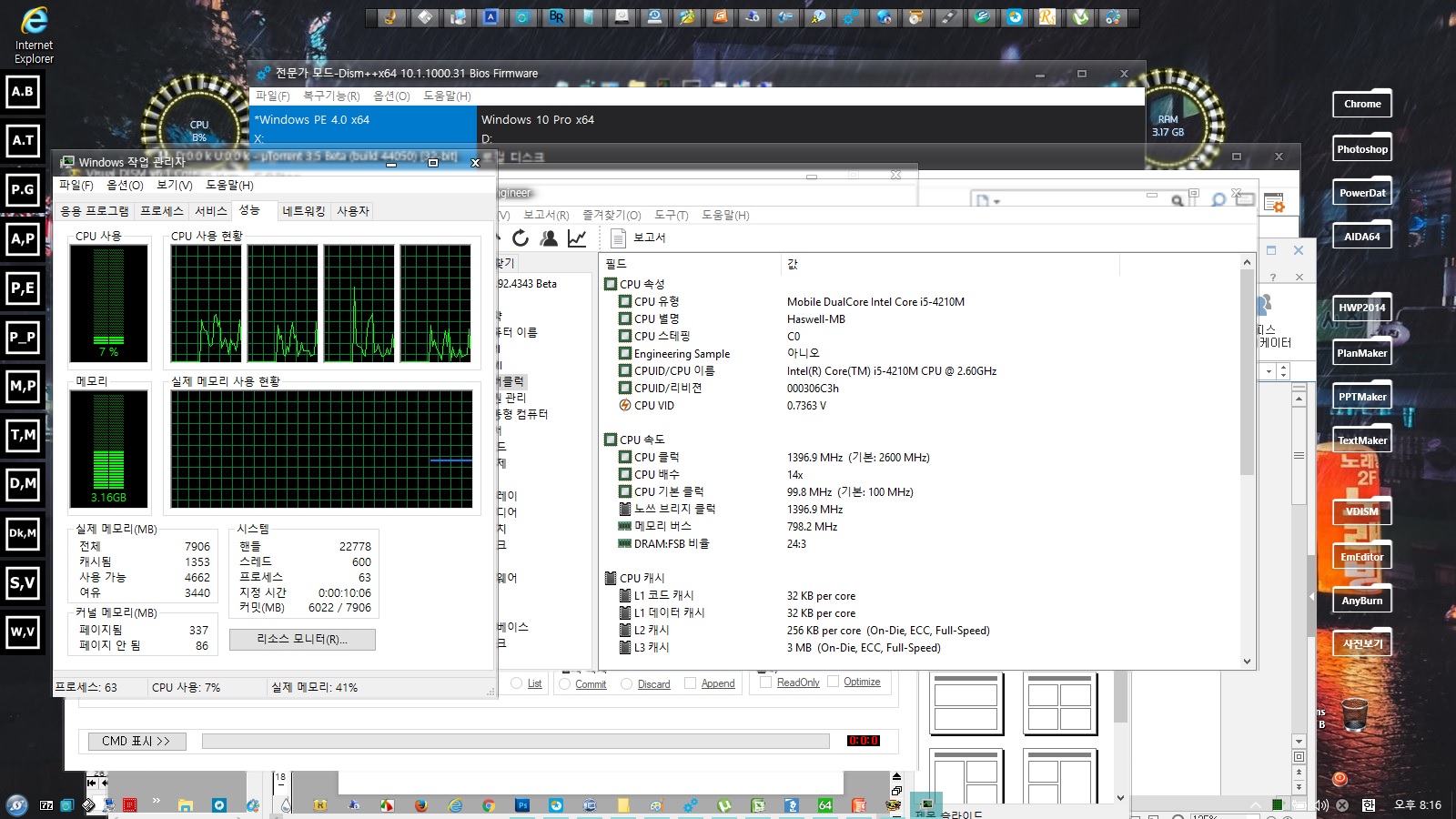Select the List radio button
This screenshot has height=819, width=1456.
pos(517,683)
